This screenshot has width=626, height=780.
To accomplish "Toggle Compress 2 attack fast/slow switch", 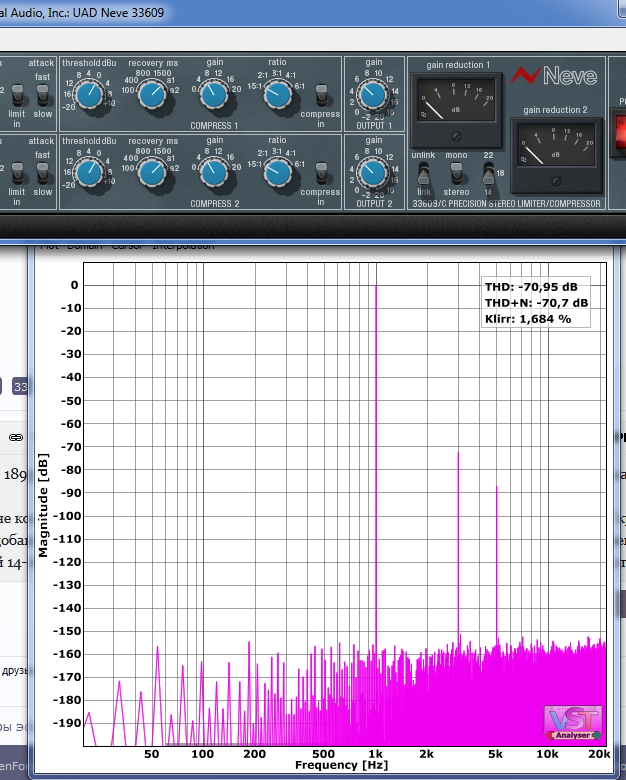I will point(43,173).
